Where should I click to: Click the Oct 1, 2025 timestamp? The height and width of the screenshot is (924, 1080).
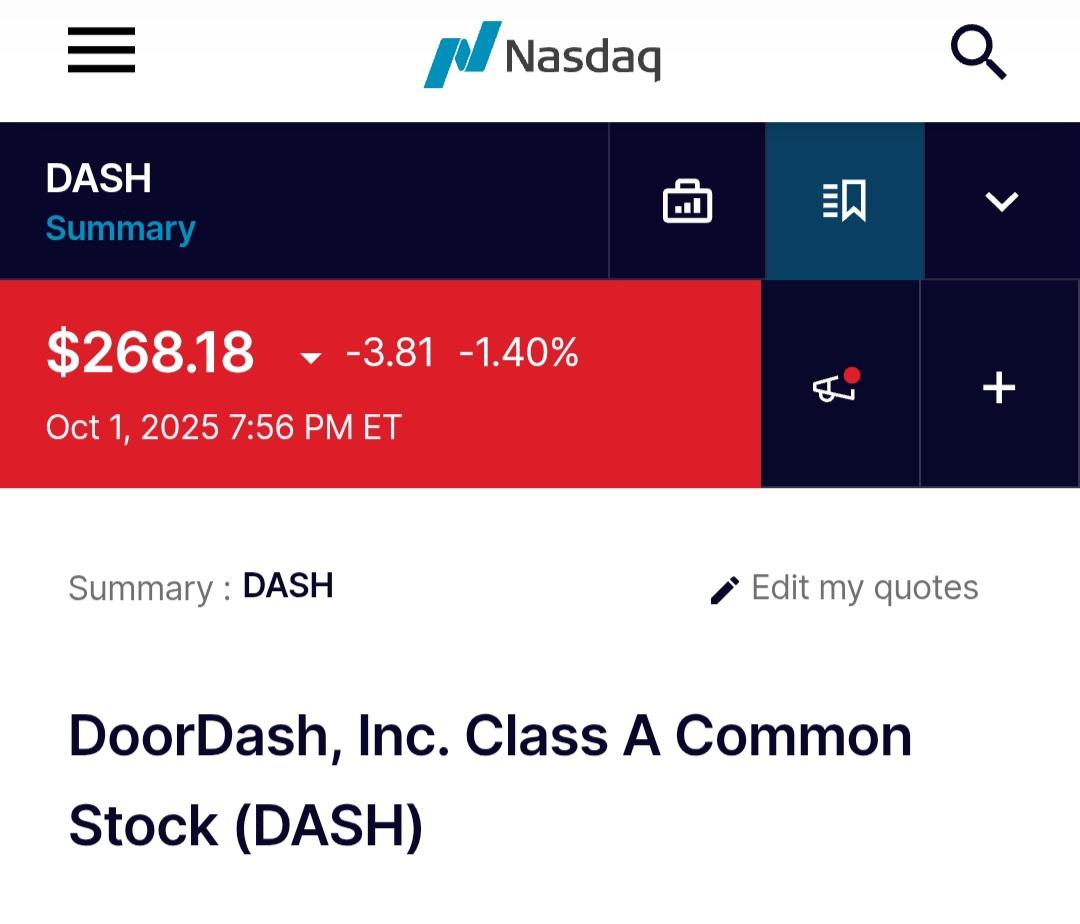pyautogui.click(x=223, y=428)
